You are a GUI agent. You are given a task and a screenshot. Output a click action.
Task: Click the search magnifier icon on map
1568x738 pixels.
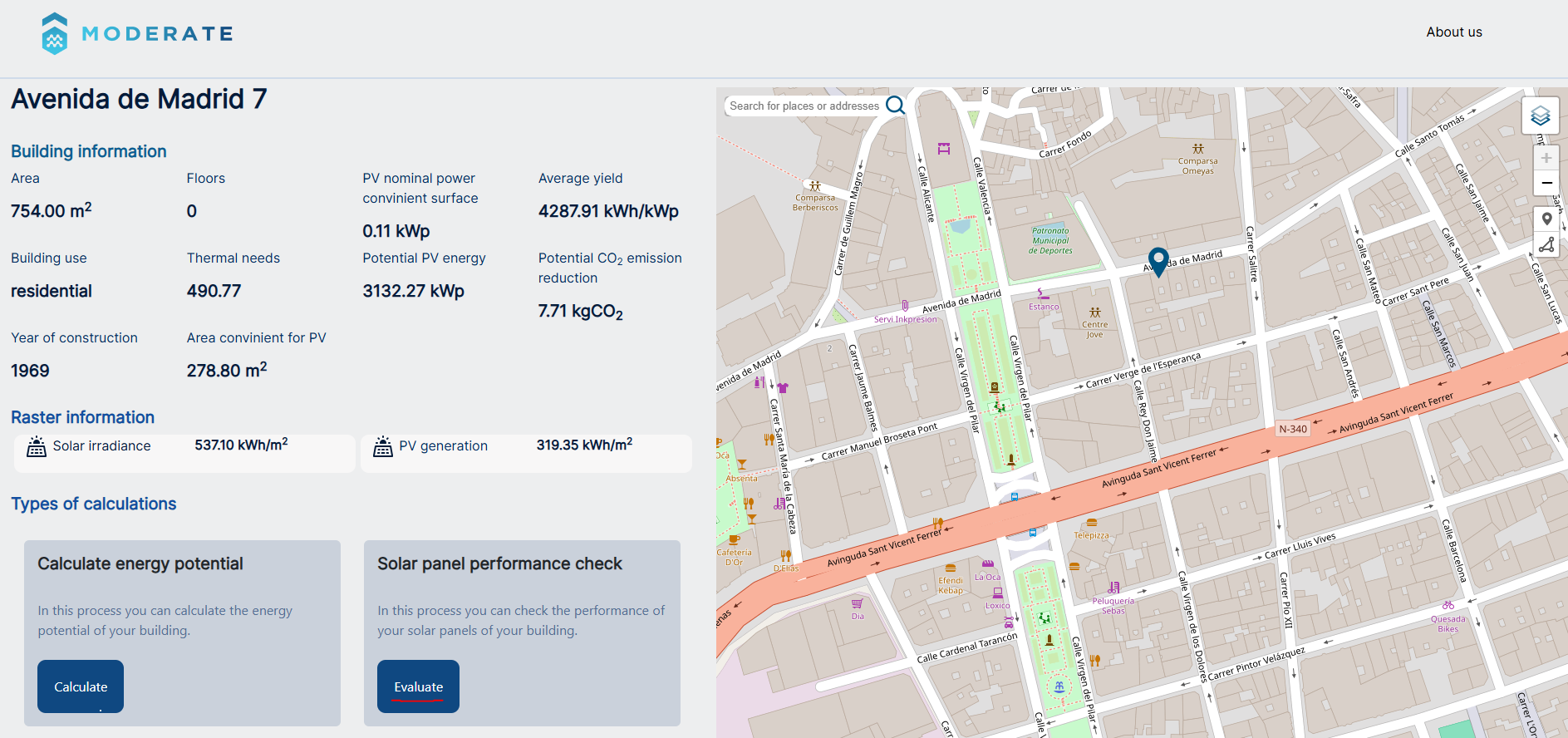[x=895, y=106]
